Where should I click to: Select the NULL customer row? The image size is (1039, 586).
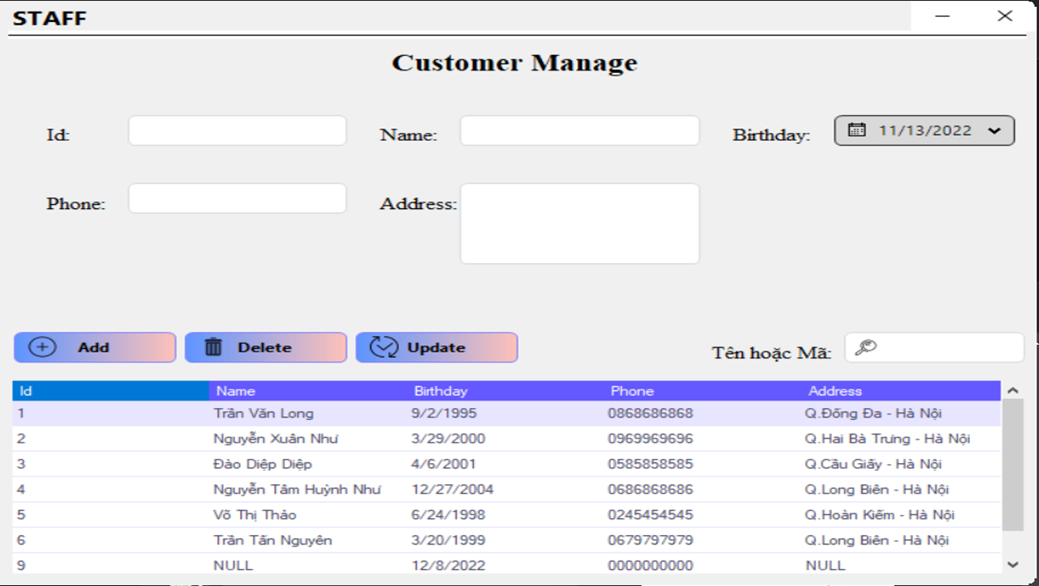(x=300, y=565)
